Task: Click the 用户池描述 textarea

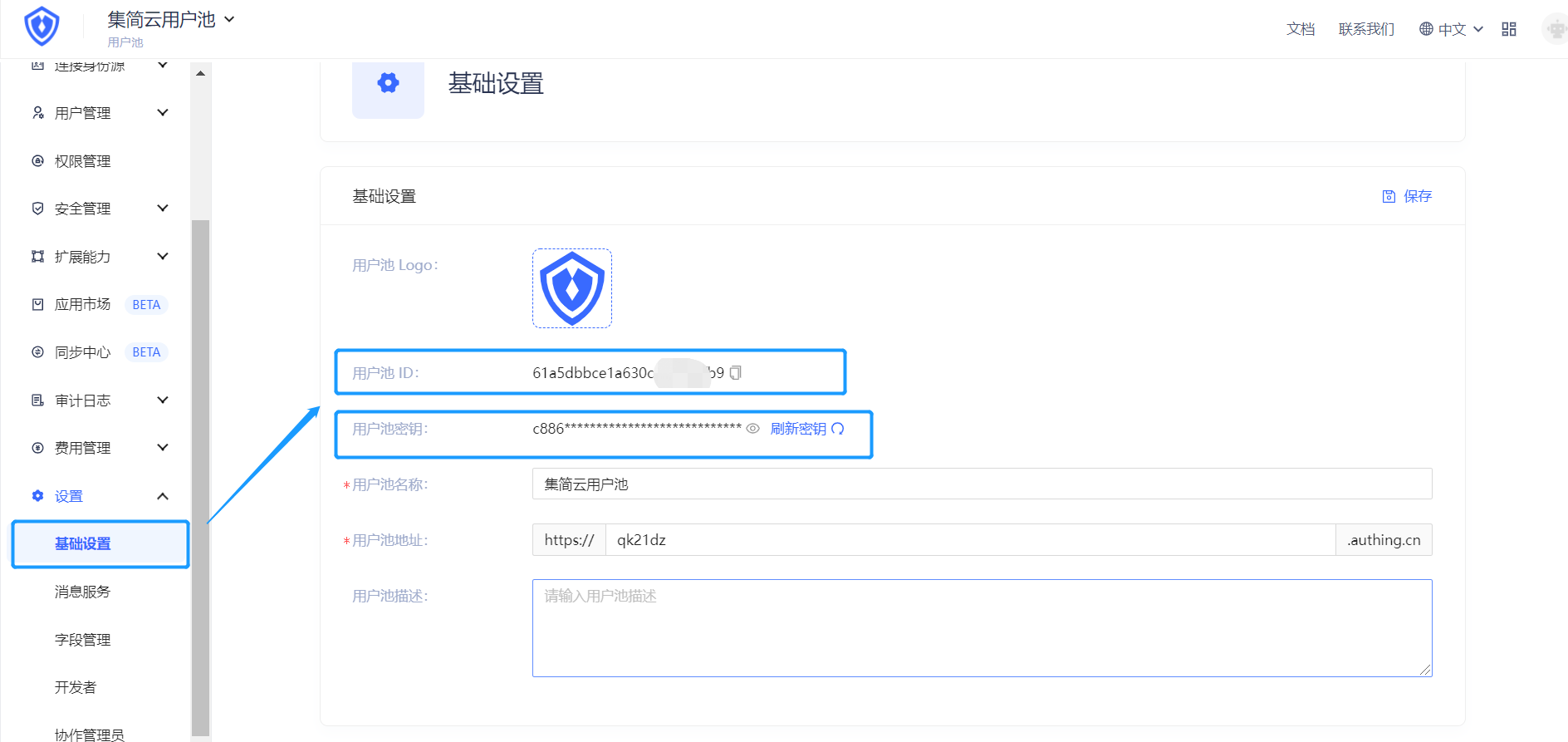Action: click(x=982, y=628)
